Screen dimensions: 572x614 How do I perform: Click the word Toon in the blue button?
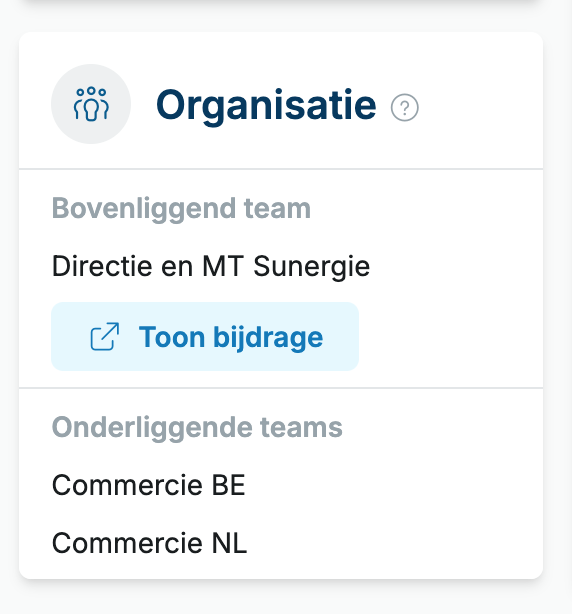[x=172, y=337]
